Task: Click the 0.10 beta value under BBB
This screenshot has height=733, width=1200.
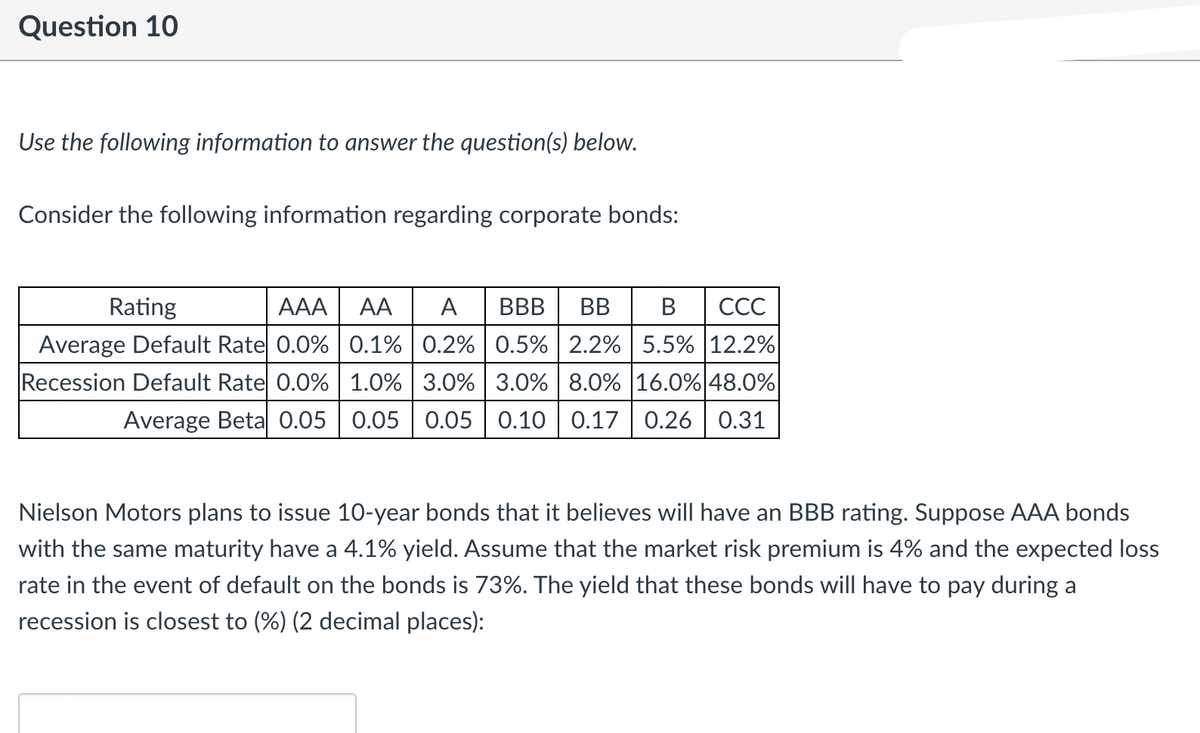Action: tap(521, 420)
